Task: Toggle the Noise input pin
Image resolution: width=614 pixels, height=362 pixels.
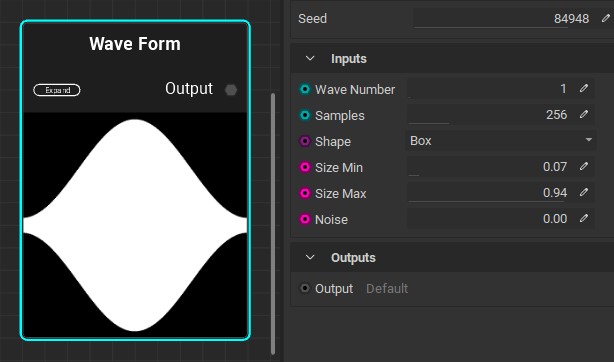Action: coord(305,219)
